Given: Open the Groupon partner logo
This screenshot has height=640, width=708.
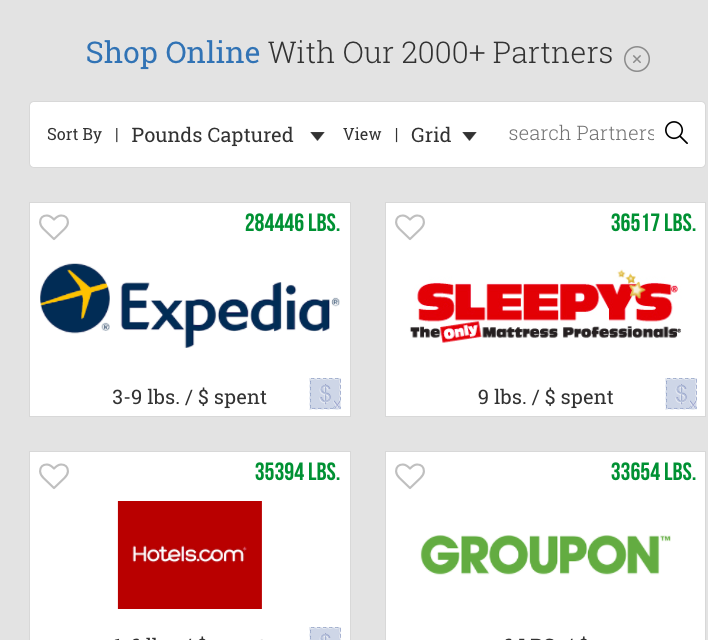Looking at the screenshot, I should [545, 555].
